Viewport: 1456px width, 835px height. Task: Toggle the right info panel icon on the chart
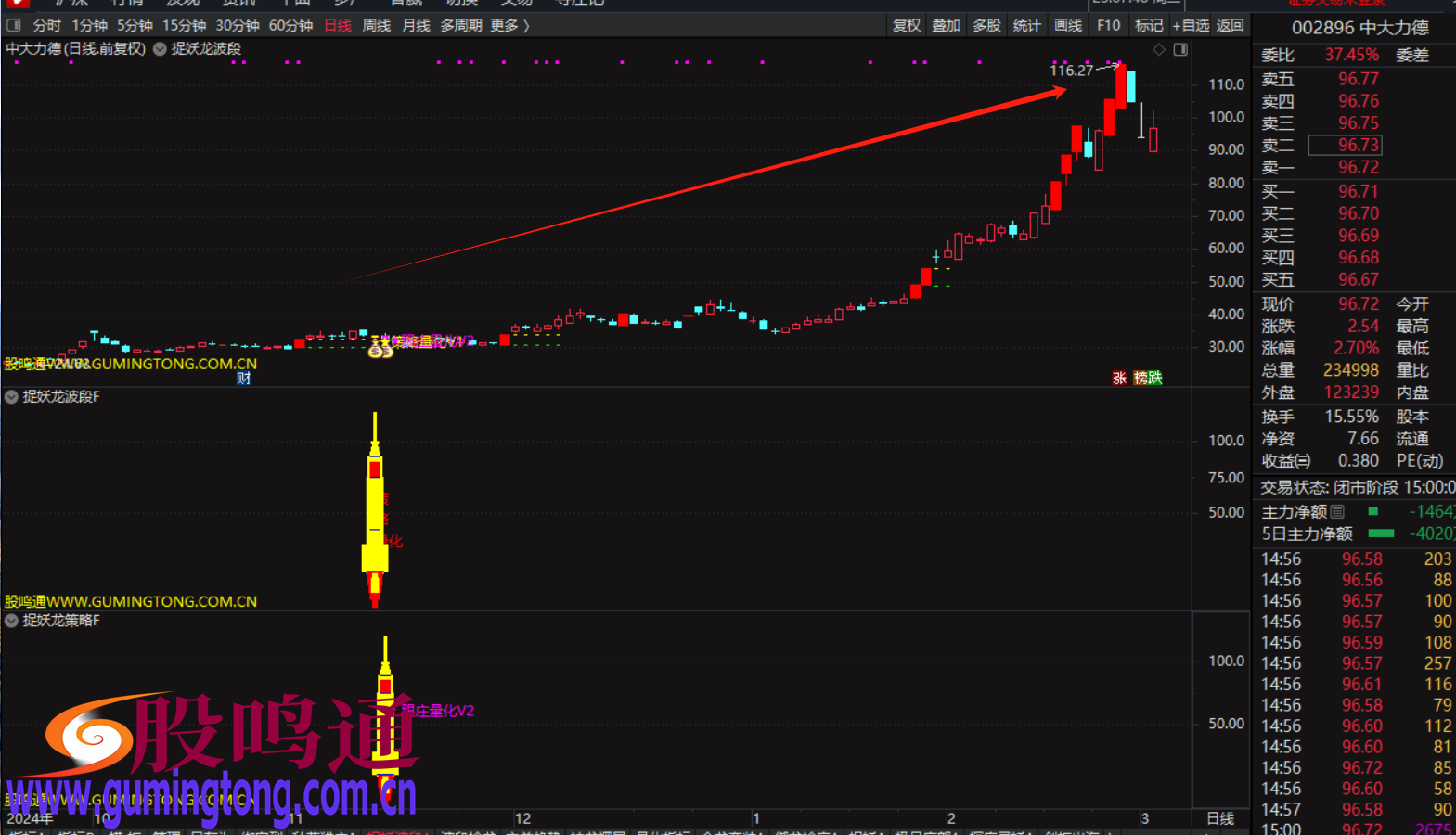1180,49
